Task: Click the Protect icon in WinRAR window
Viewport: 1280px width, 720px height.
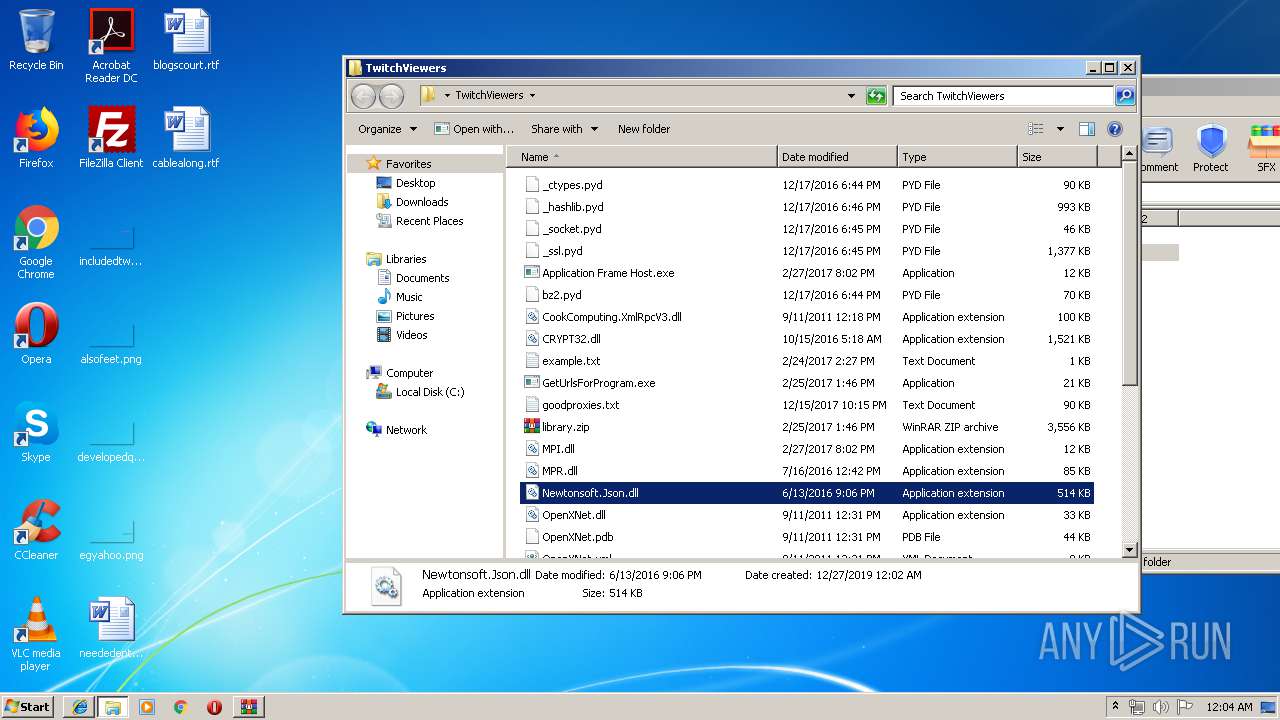Action: tap(1211, 149)
